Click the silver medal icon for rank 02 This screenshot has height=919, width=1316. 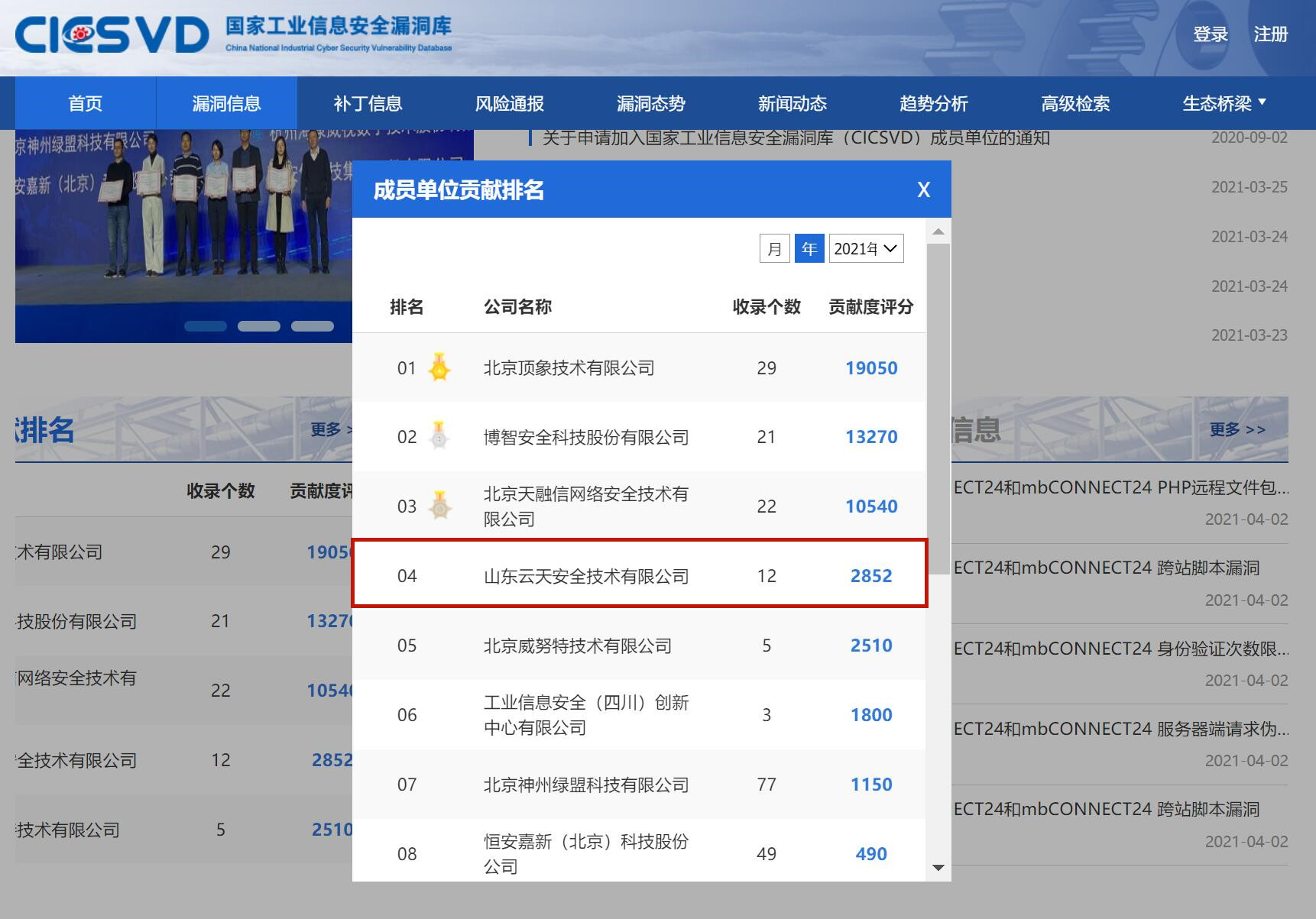439,436
